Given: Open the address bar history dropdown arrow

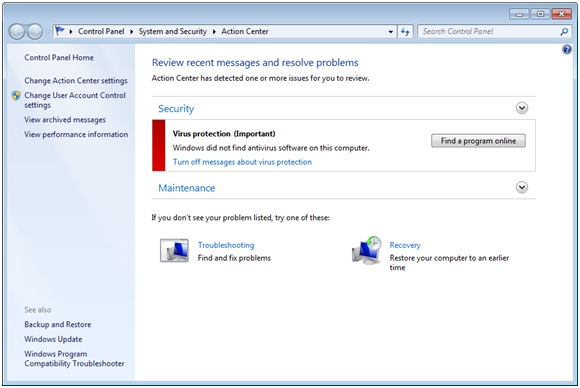Looking at the screenshot, I should [x=391, y=32].
